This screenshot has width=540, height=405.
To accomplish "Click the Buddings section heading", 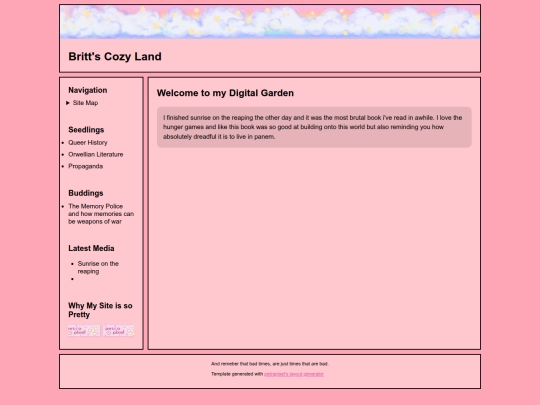I will (x=86, y=193).
